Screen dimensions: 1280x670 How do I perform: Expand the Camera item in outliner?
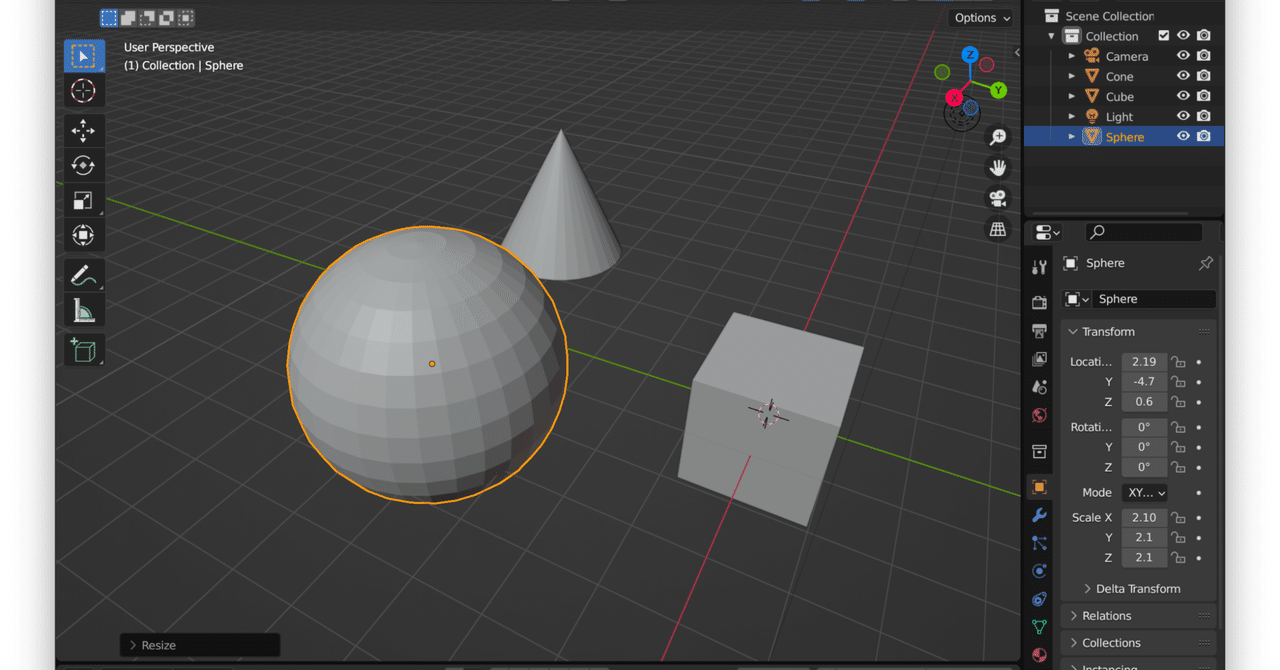(1071, 56)
